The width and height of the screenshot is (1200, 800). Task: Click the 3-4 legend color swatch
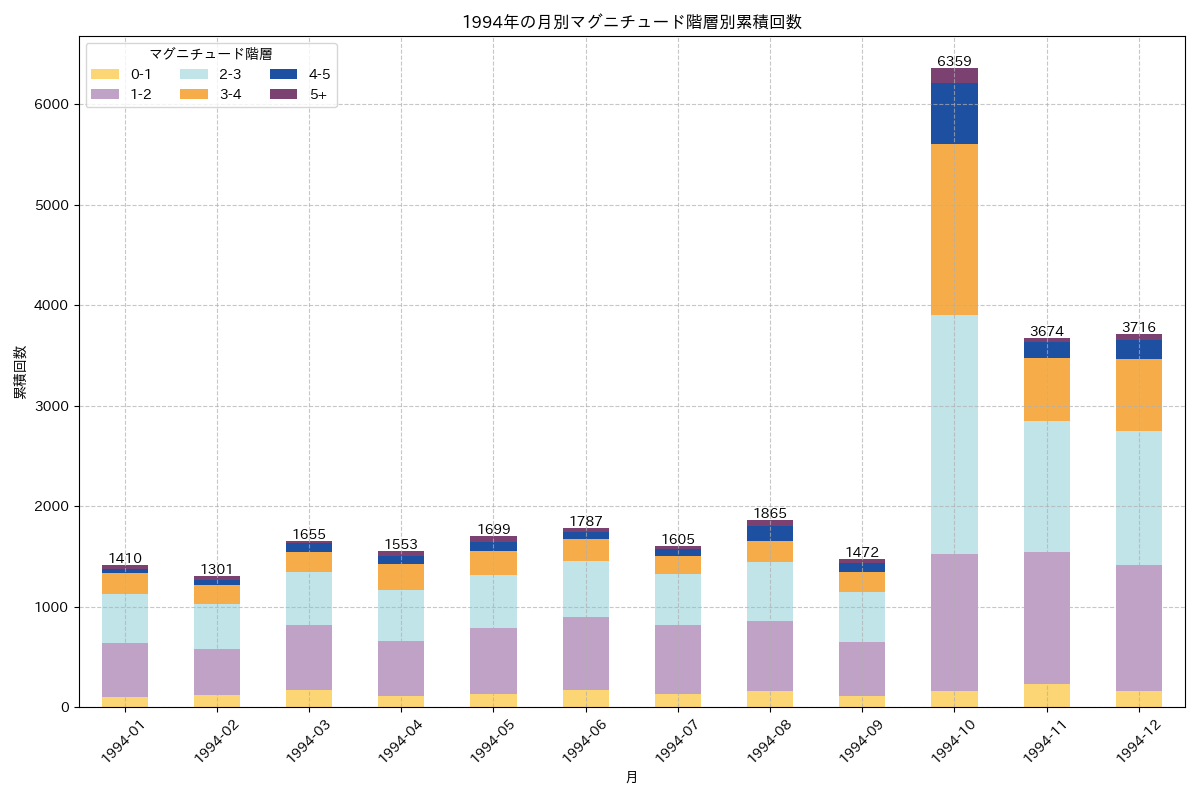pos(194,95)
